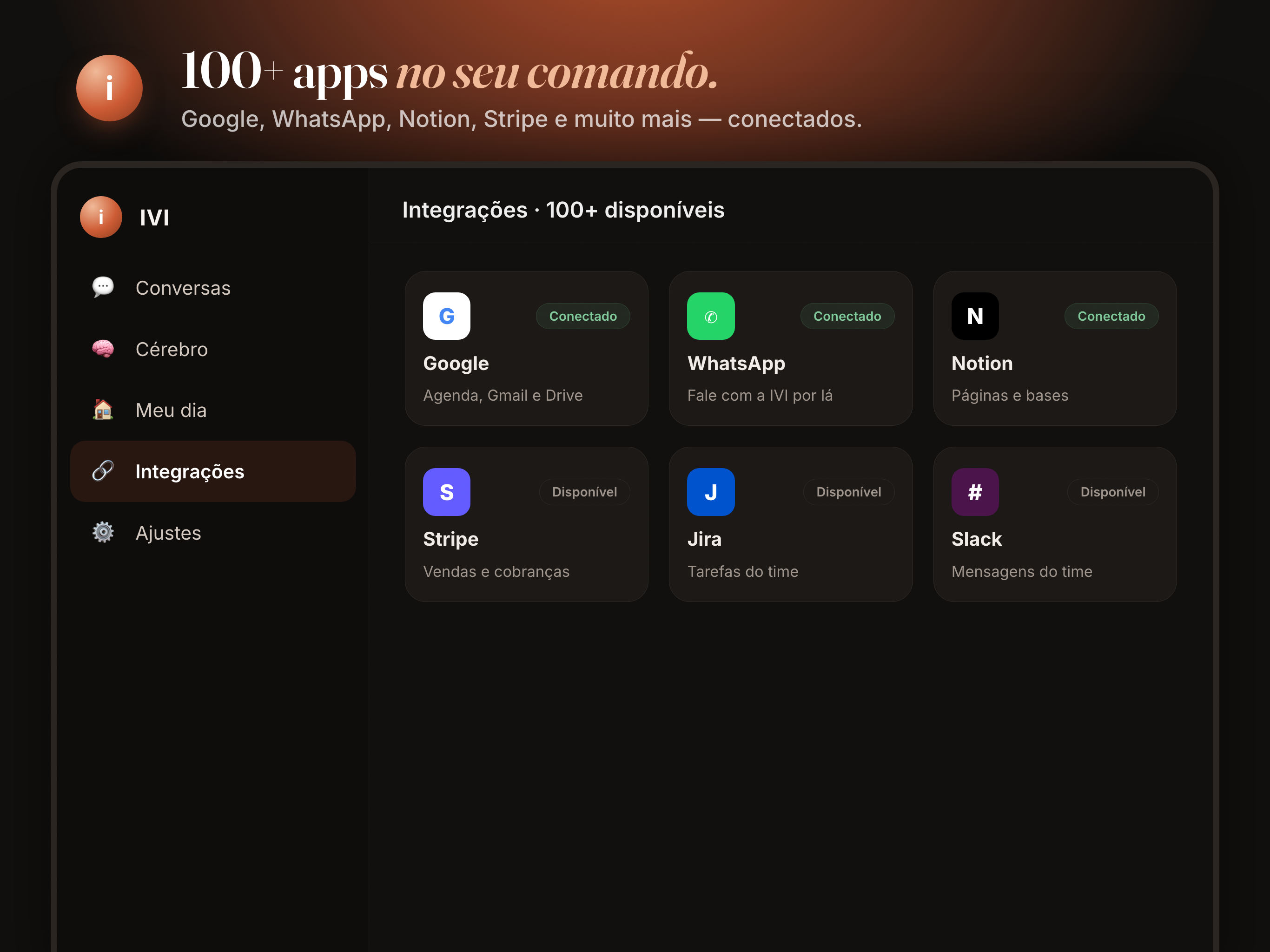
Task: Click the Conectado badge on WhatsApp card
Action: pyautogui.click(x=847, y=316)
